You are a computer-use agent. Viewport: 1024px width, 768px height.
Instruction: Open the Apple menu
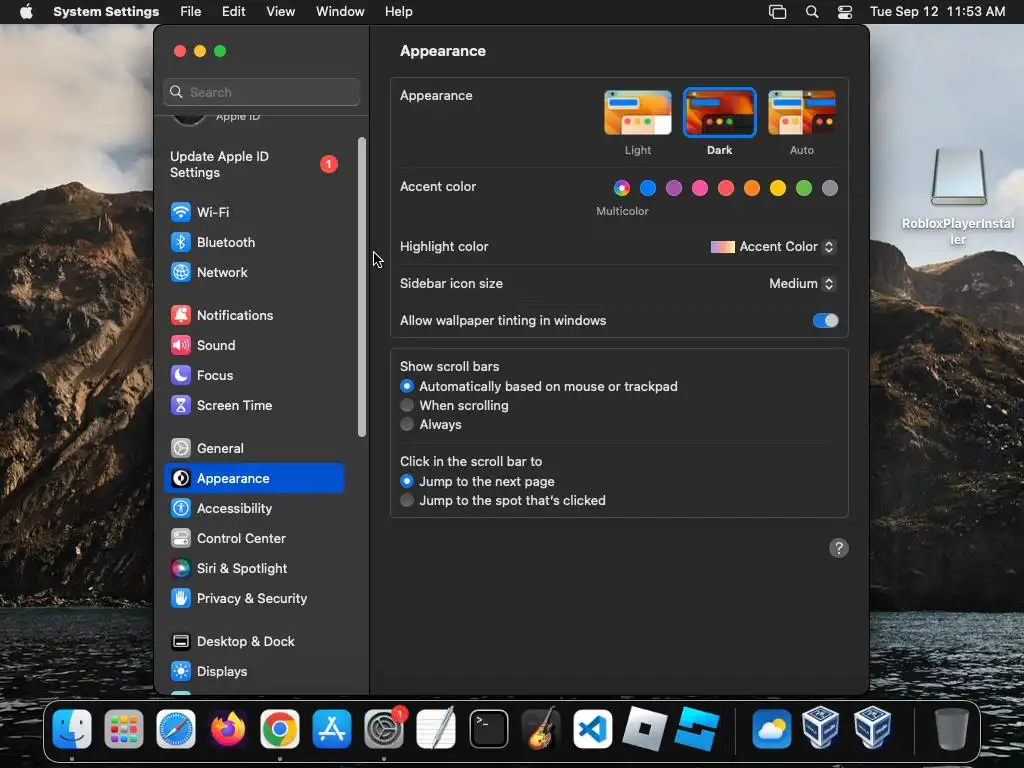pos(26,12)
